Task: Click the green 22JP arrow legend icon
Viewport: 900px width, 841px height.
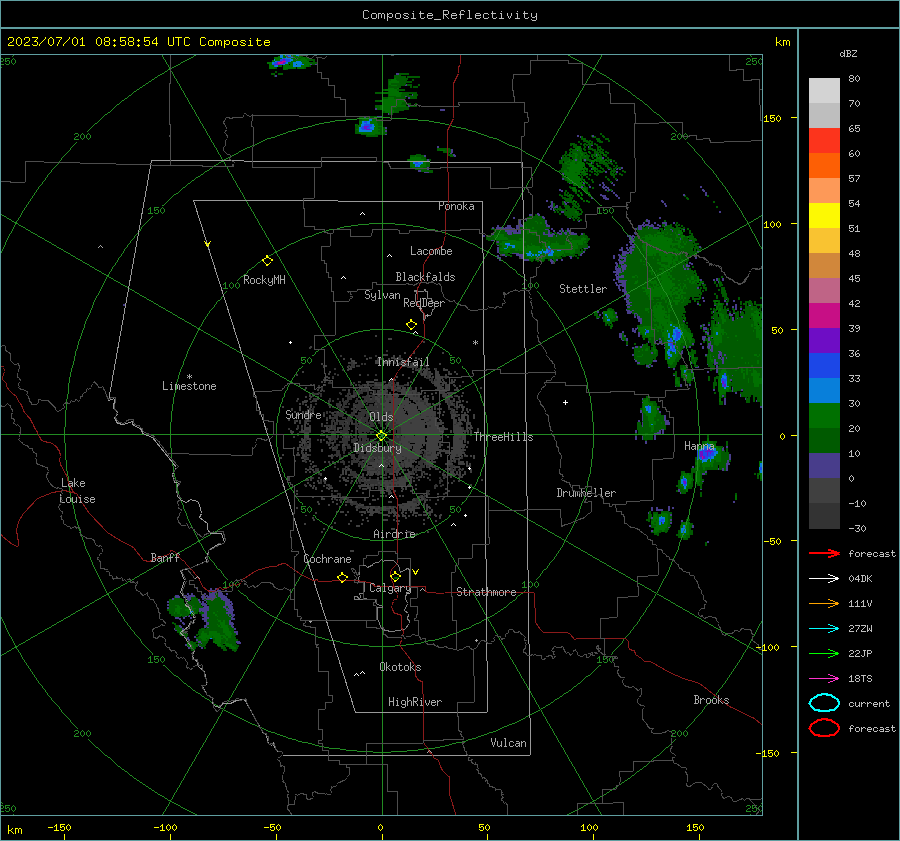Action: point(824,653)
